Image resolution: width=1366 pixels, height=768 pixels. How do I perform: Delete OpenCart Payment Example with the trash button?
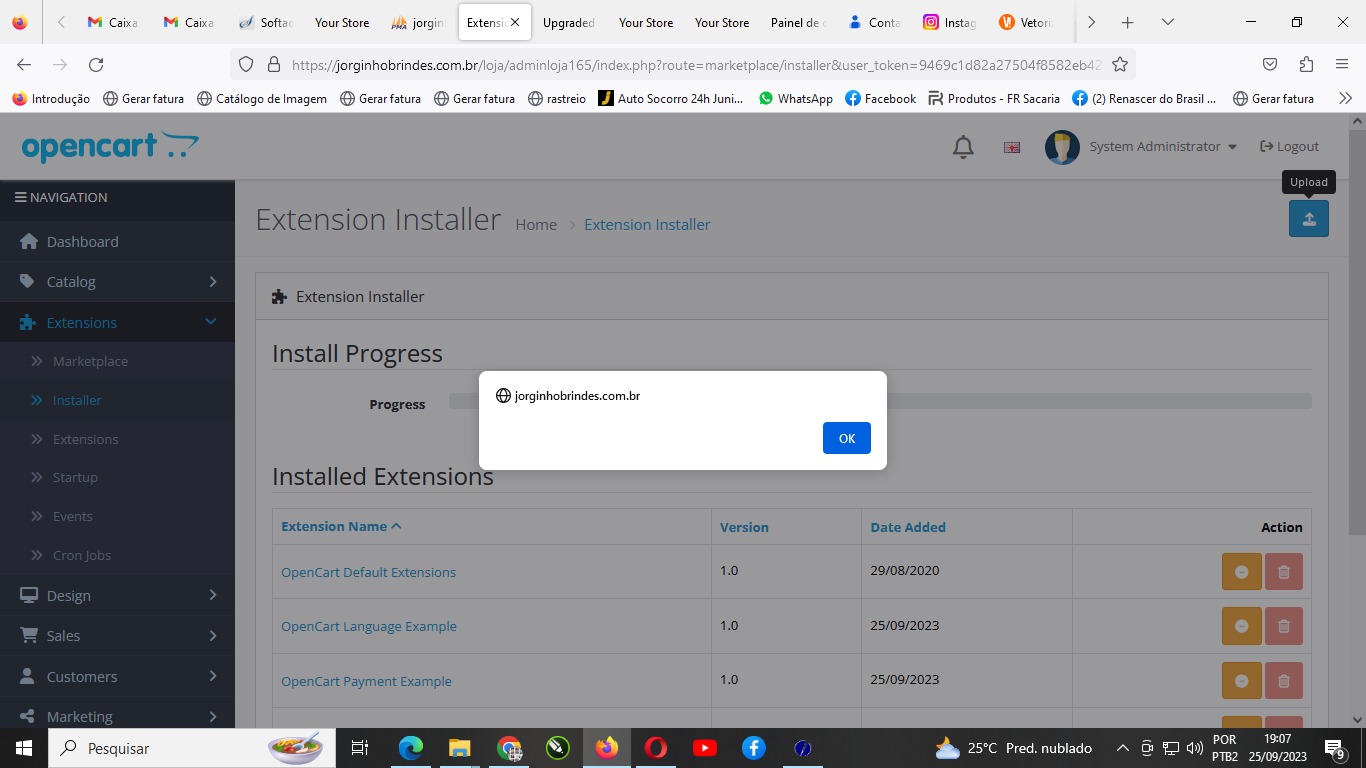[1284, 681]
